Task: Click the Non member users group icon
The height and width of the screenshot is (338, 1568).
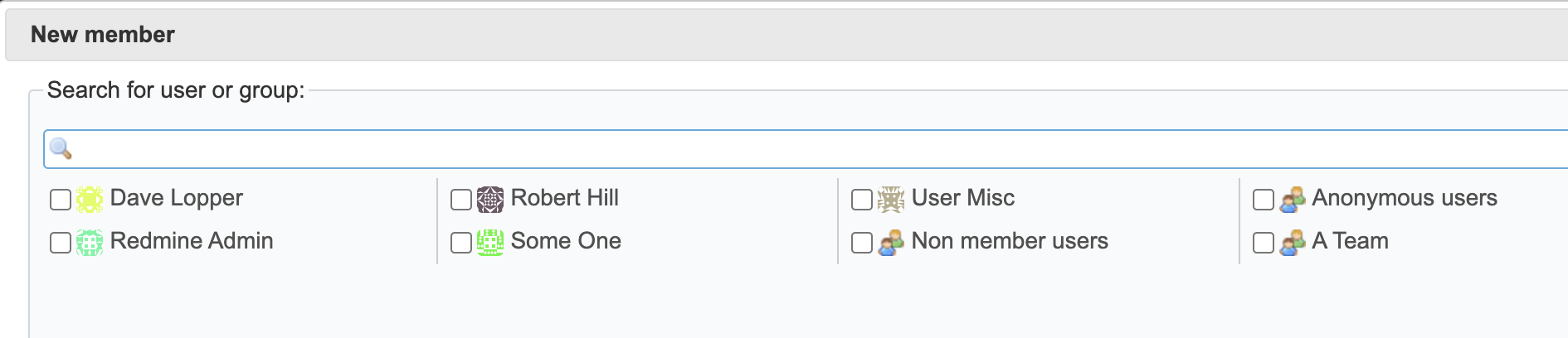Action: (x=891, y=243)
